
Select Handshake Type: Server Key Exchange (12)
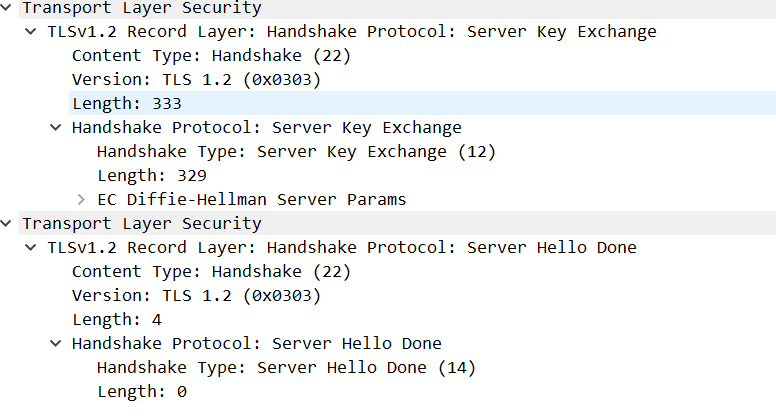[296, 152]
